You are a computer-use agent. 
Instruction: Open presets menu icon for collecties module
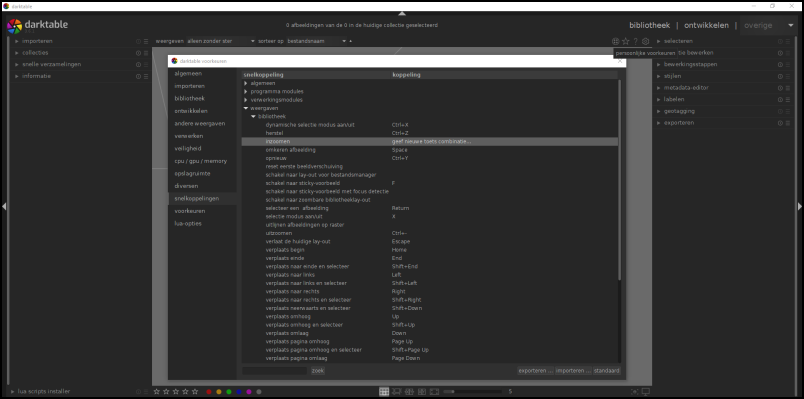[x=146, y=53]
